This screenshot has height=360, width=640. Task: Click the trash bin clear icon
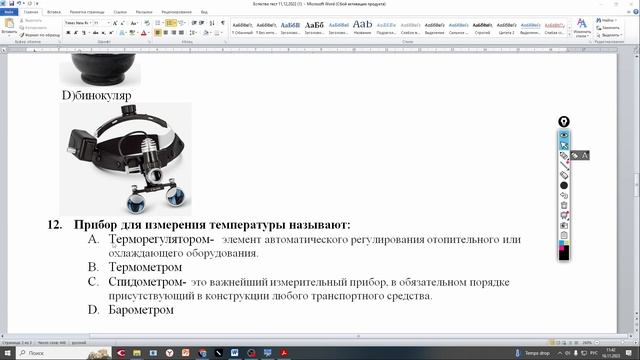(564, 205)
